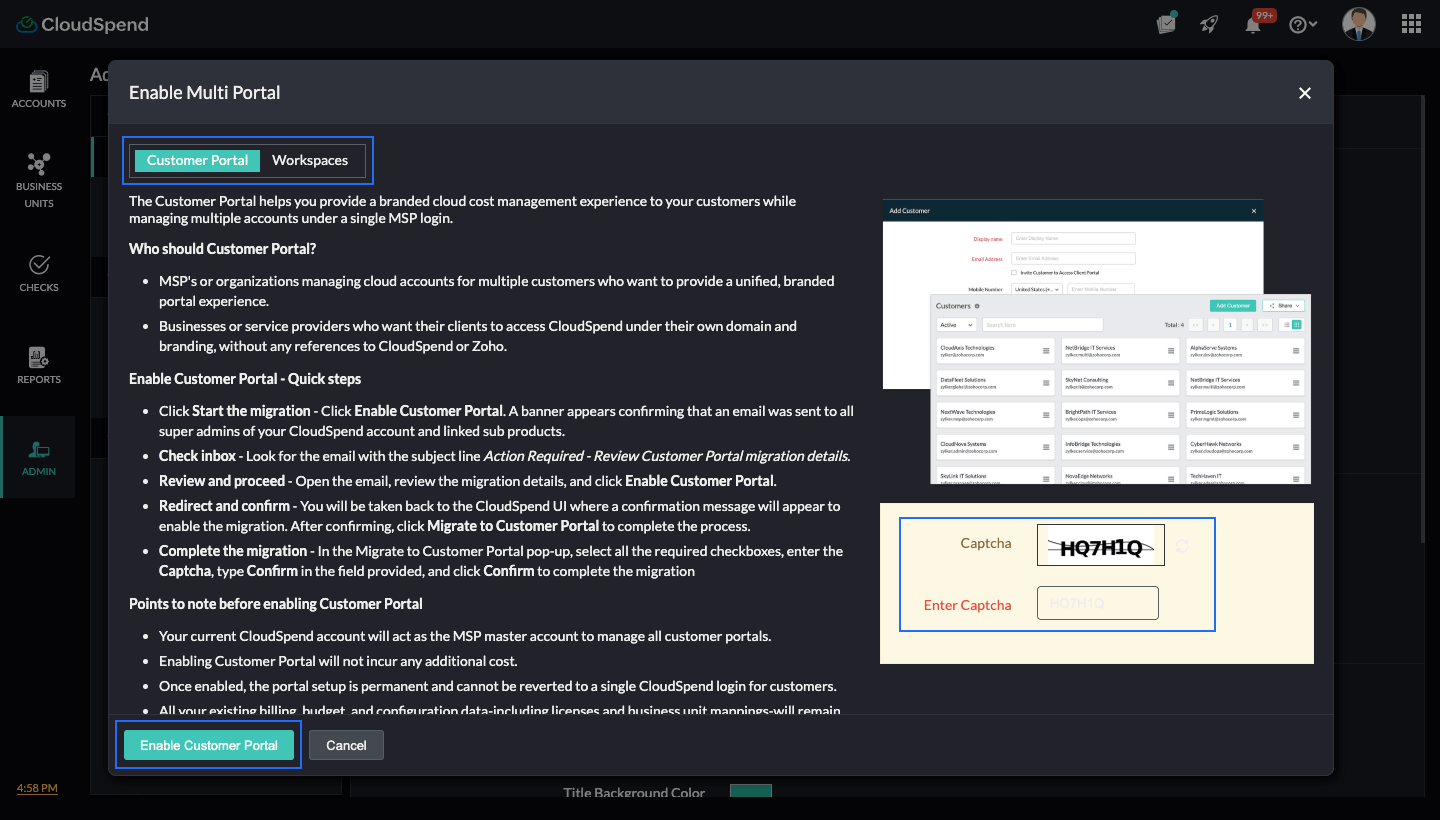
Task: Open notifications via the bell icon
Action: click(1253, 23)
